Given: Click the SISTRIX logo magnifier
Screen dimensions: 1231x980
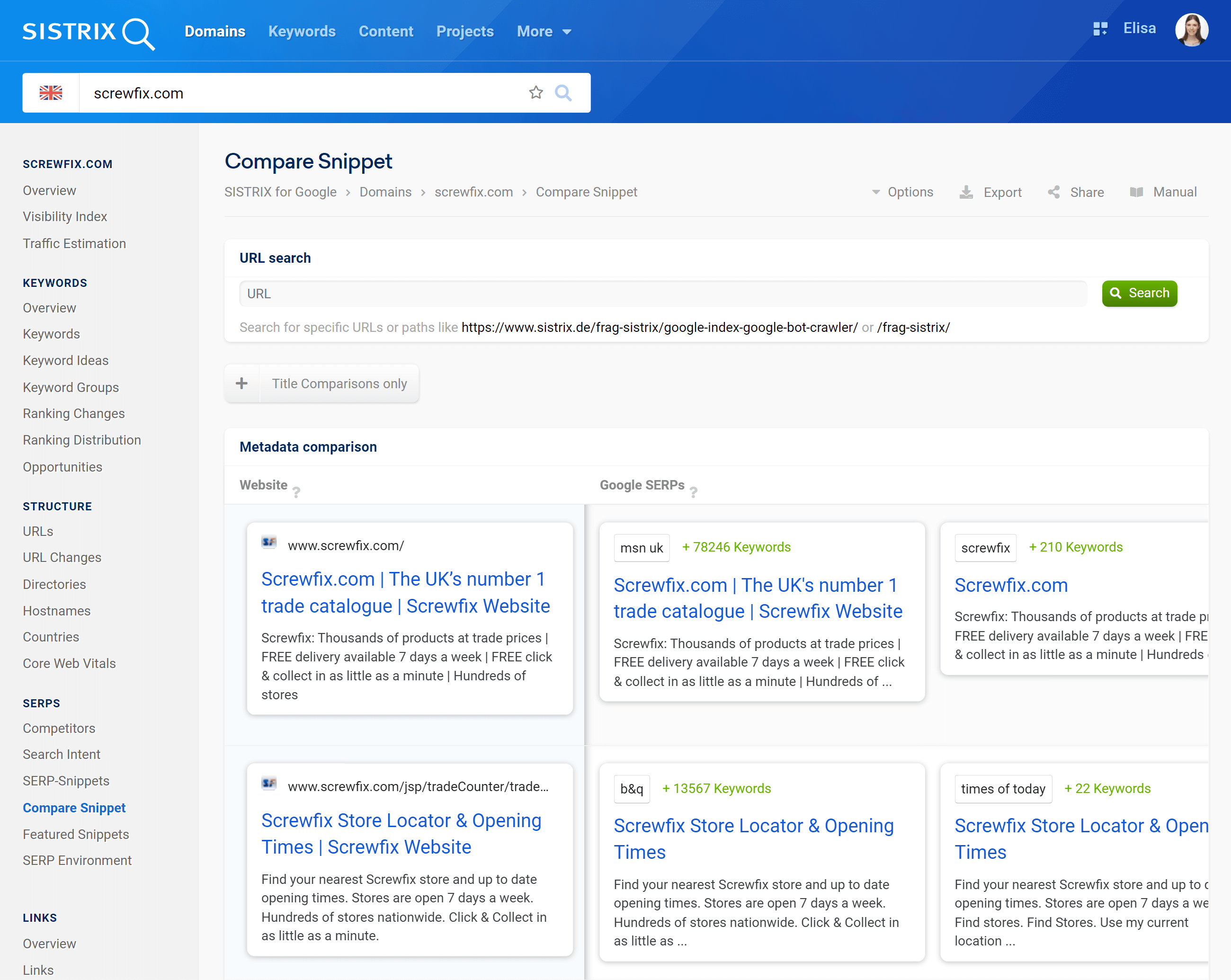Looking at the screenshot, I should [x=137, y=34].
